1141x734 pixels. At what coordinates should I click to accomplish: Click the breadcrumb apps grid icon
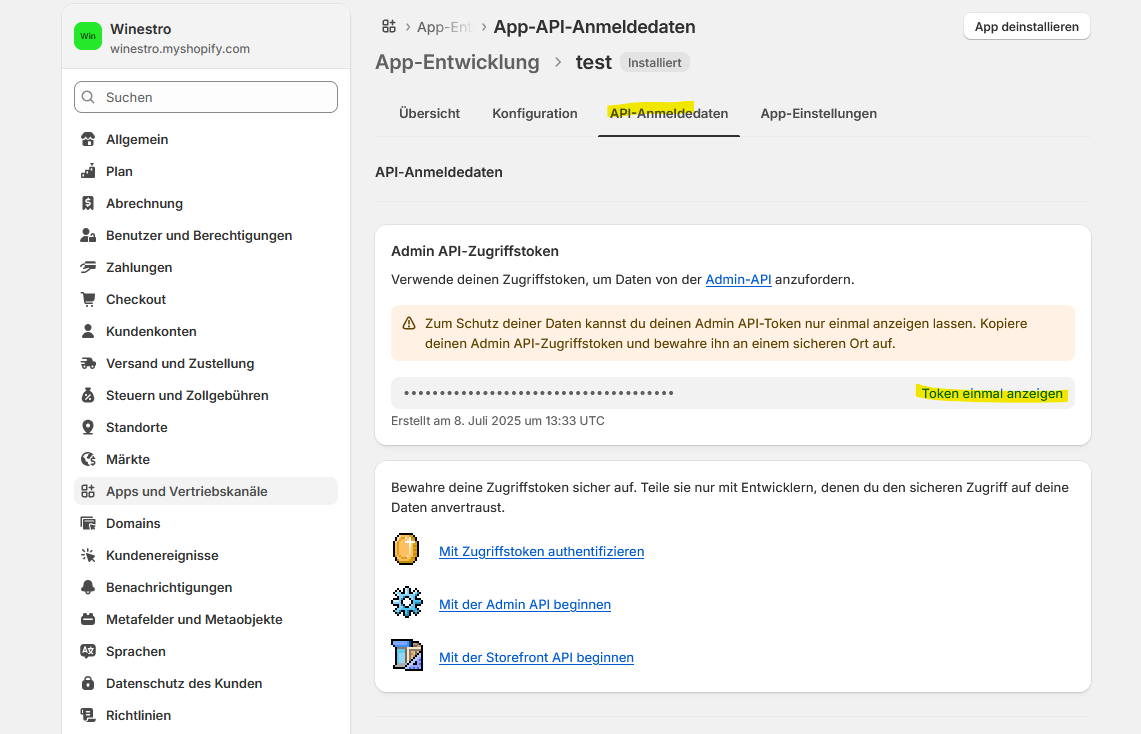pyautogui.click(x=389, y=27)
